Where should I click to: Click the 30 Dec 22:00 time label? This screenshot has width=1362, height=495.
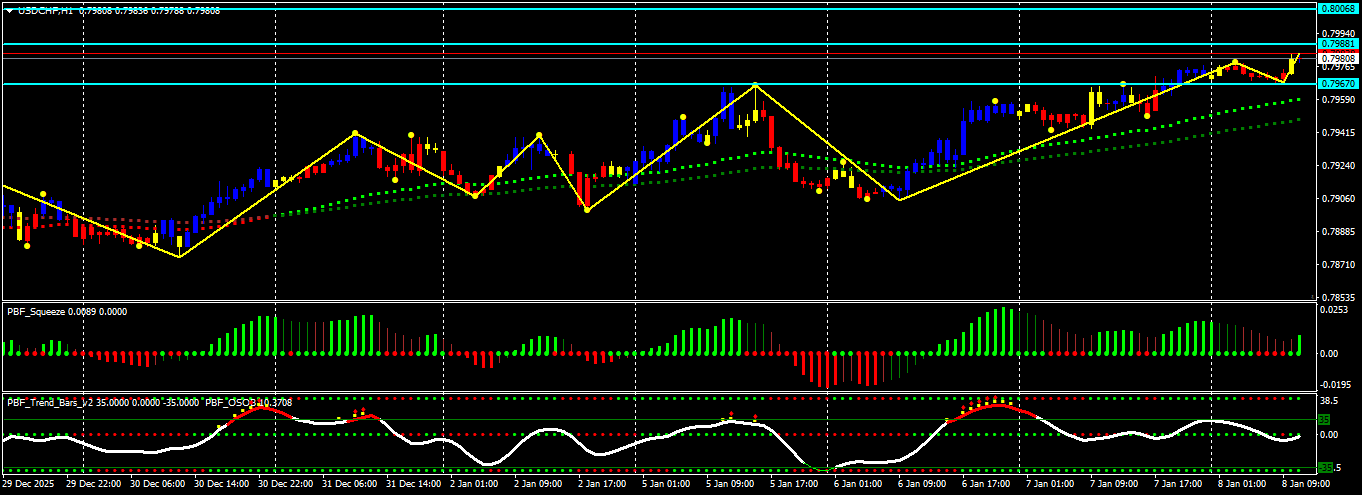pos(285,484)
